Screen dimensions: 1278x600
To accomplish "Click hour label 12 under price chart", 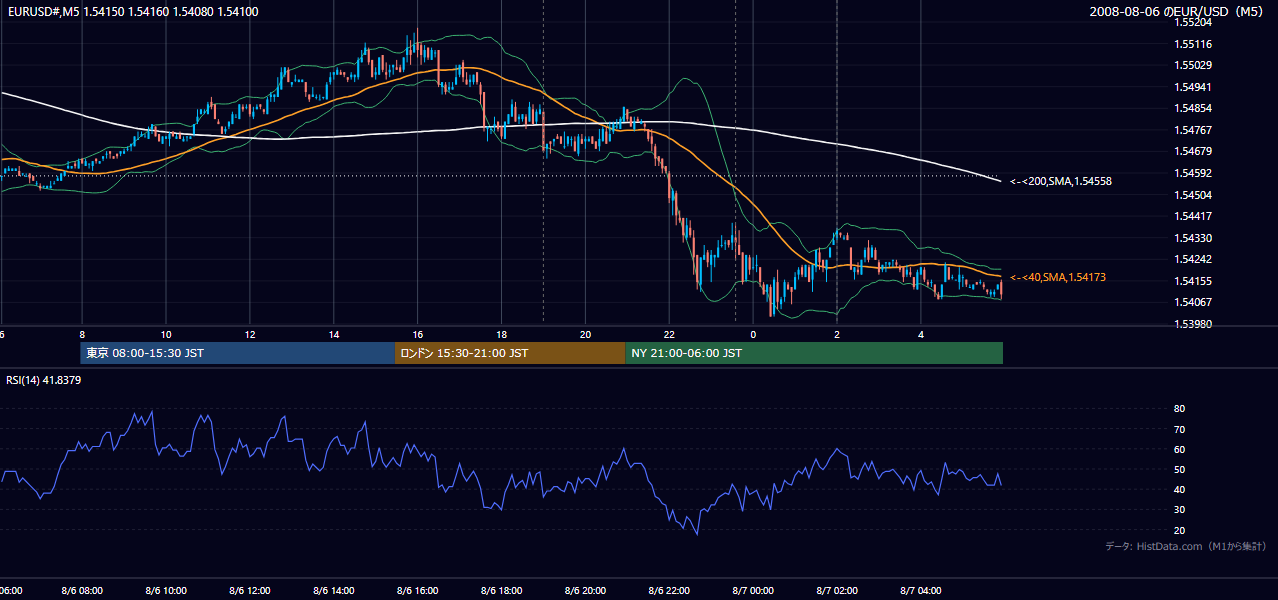I will coord(249,334).
